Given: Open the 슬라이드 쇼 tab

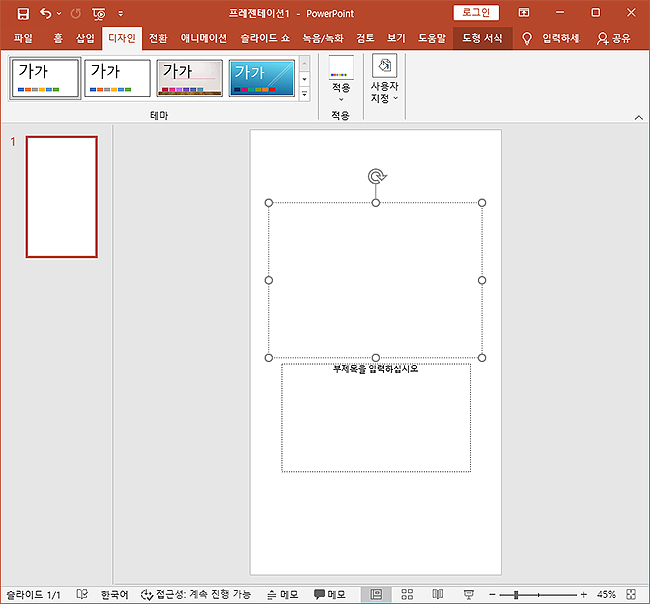Looking at the screenshot, I should [x=265, y=39].
